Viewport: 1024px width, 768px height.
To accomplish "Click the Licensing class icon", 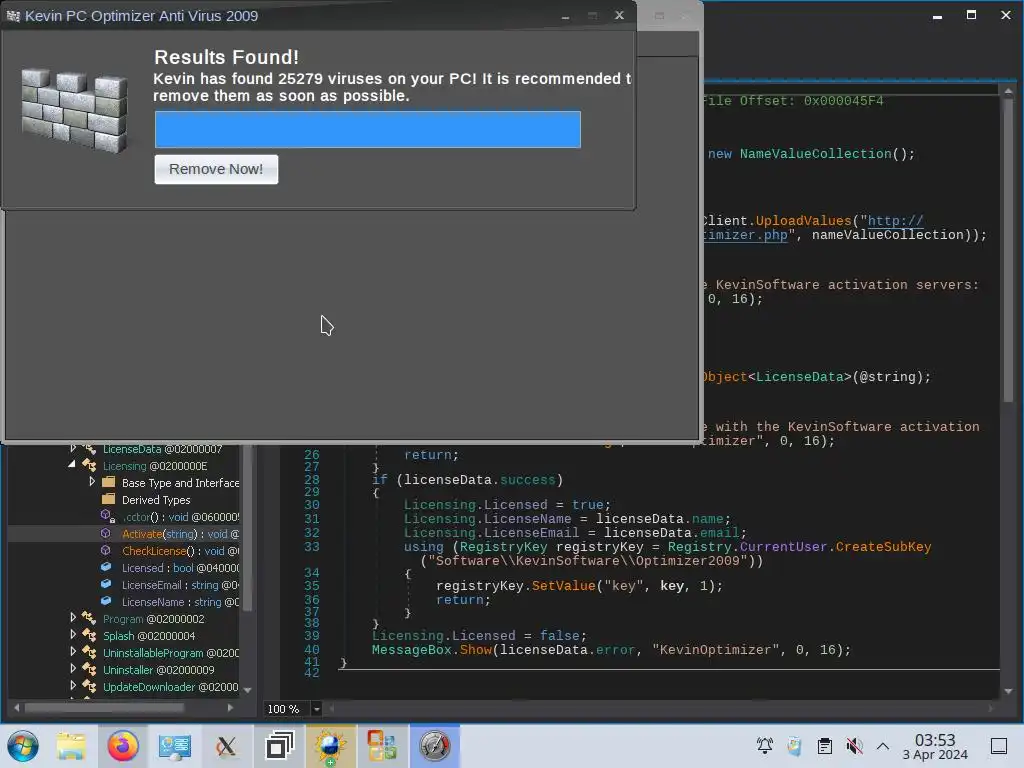I will 89,466.
